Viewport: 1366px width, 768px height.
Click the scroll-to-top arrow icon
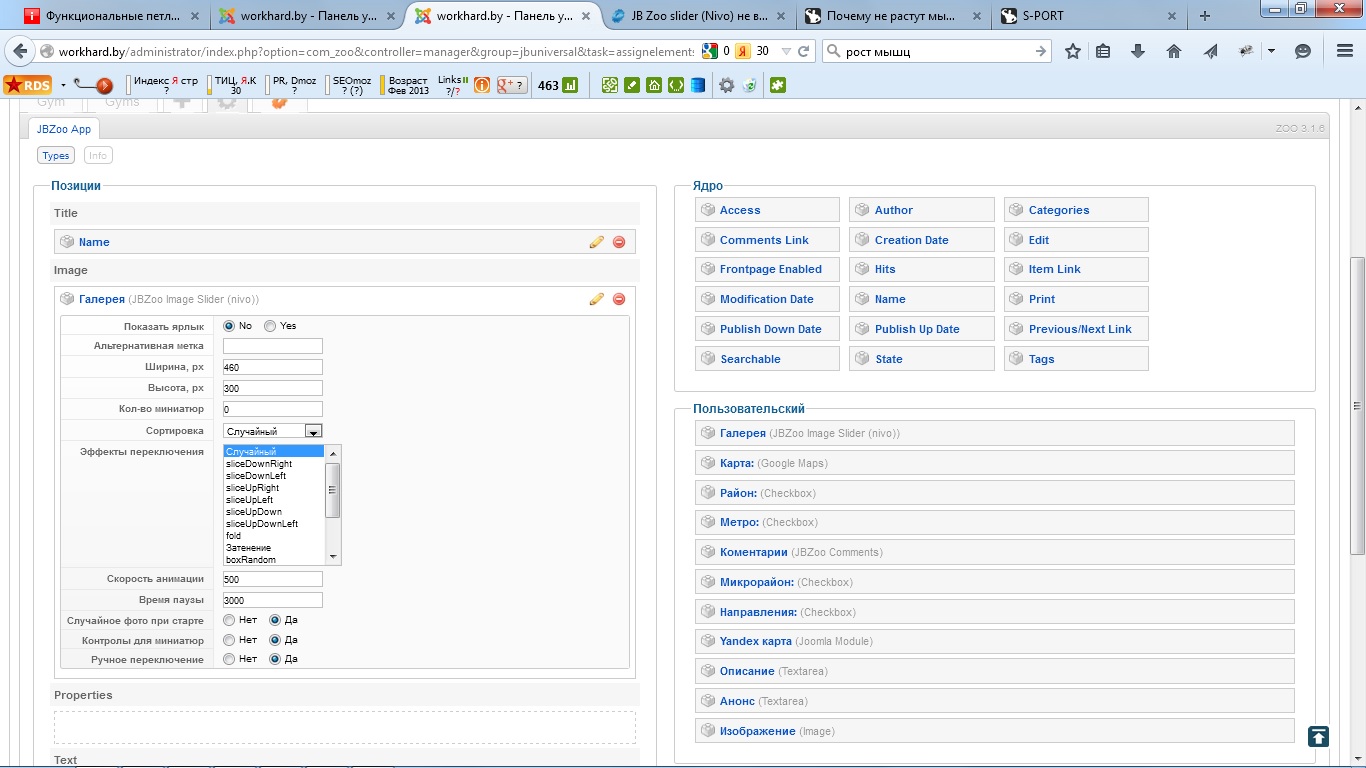click(1318, 736)
